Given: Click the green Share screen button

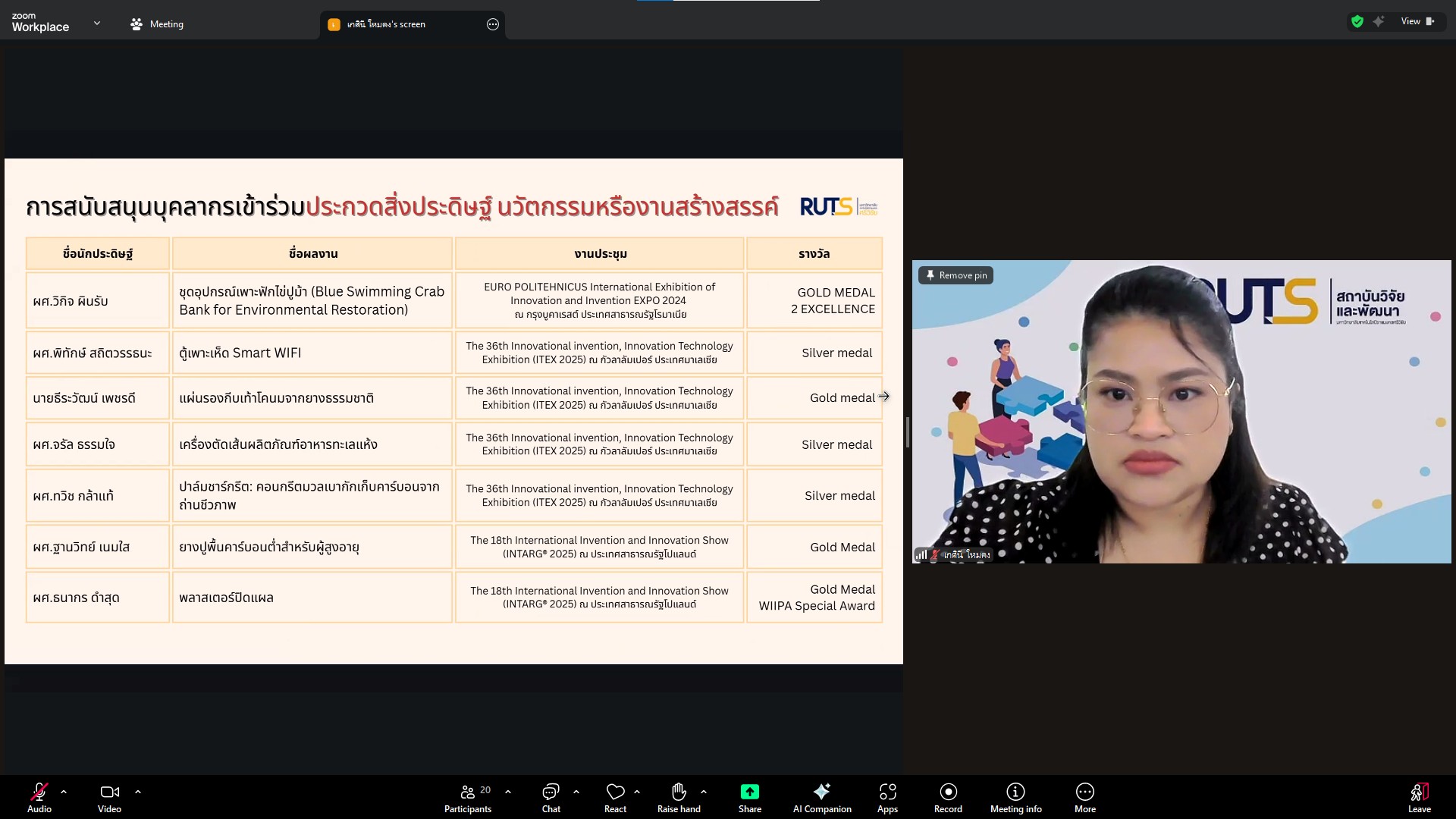Looking at the screenshot, I should pos(749,796).
